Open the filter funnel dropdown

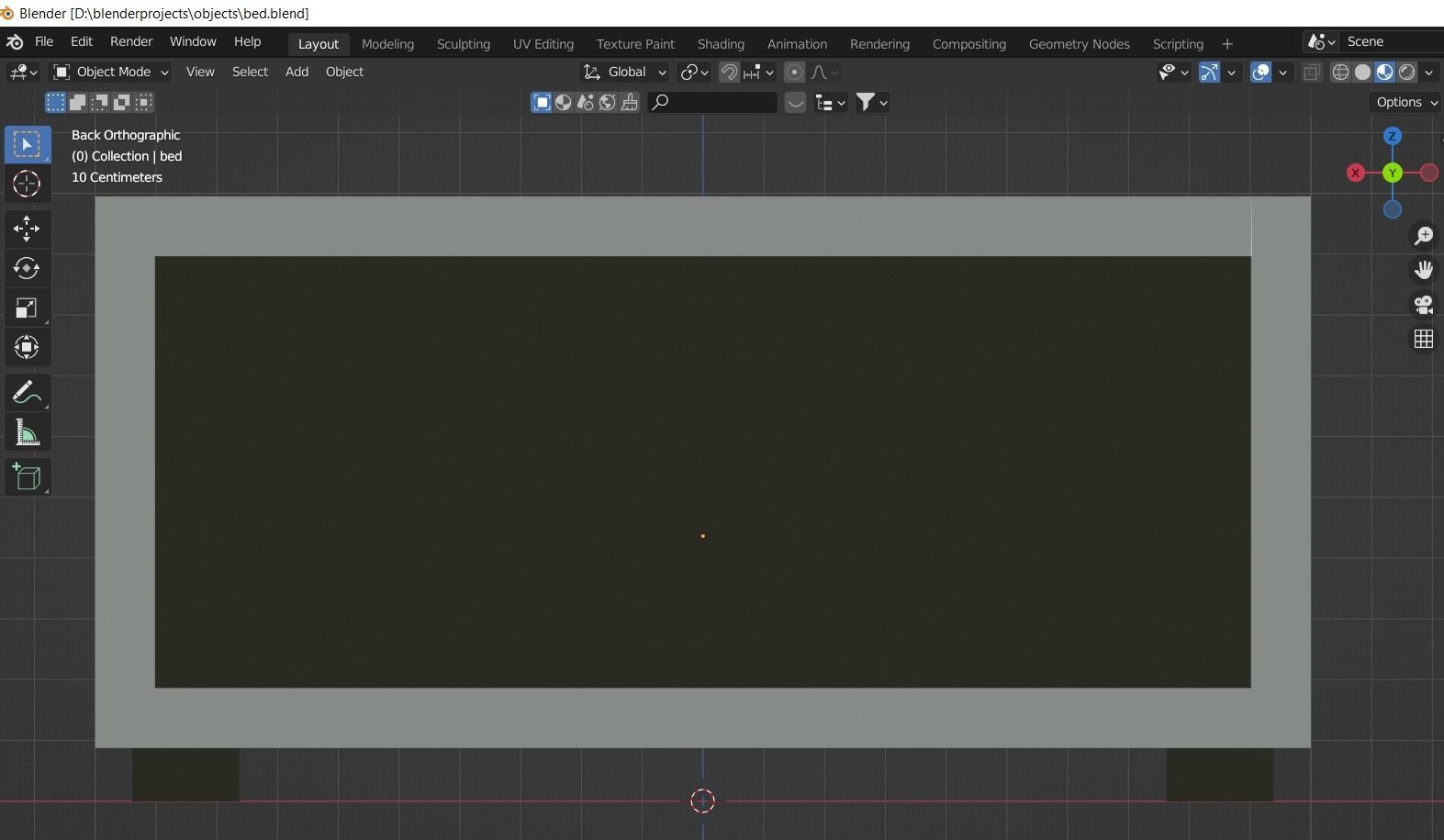pos(872,102)
